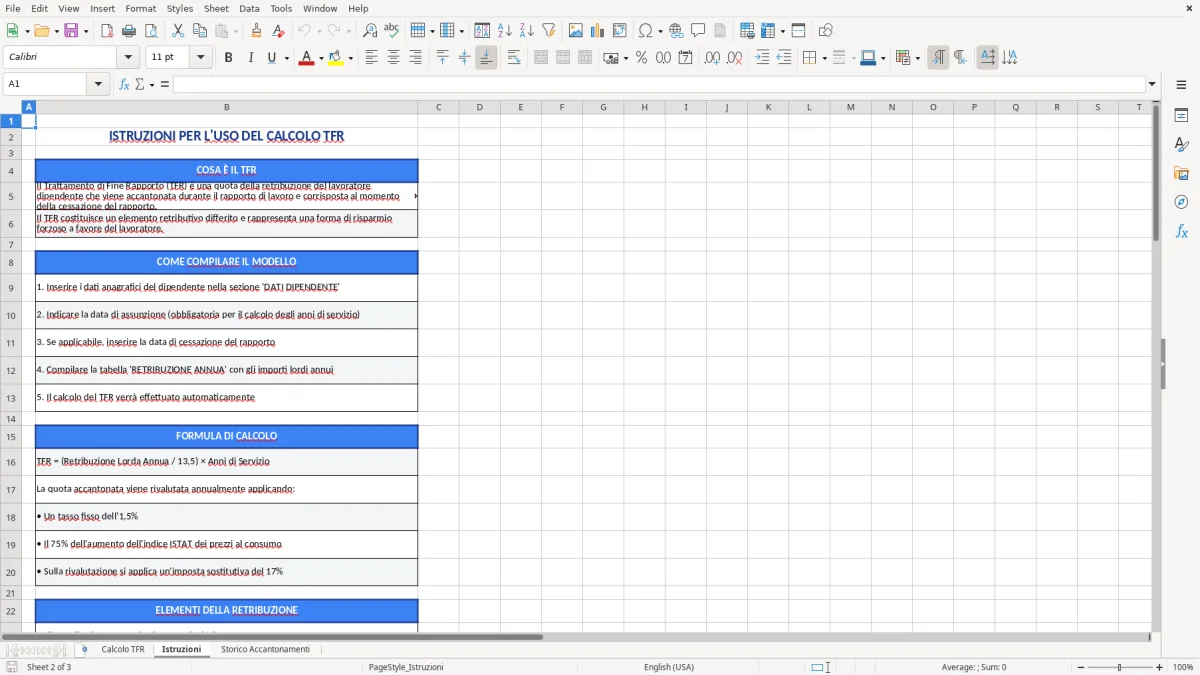Click PageStyle_Istruzioni in status bar
This screenshot has width=1200, height=675.
(x=406, y=667)
